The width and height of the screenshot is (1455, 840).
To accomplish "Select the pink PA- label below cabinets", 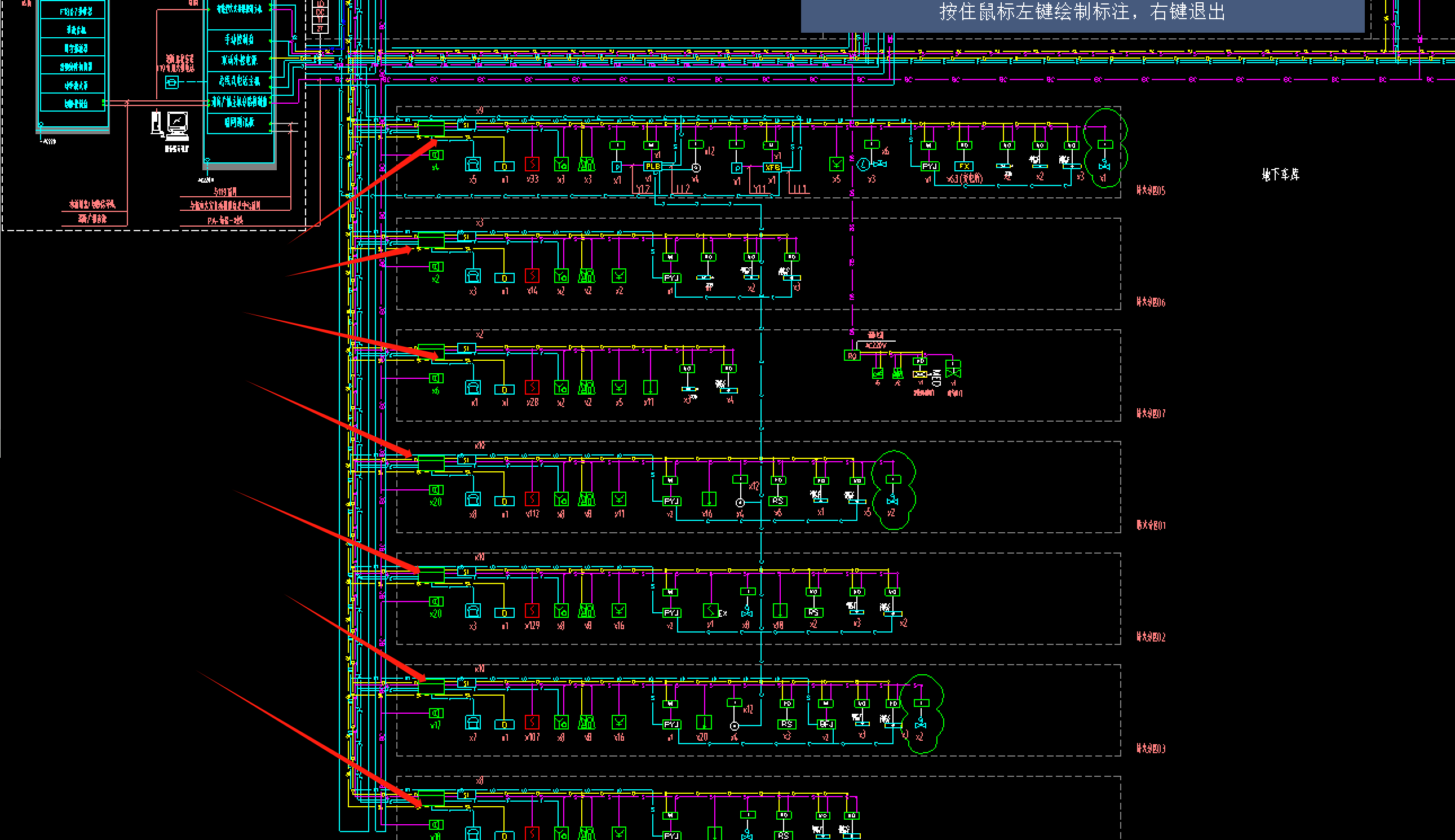I will click(225, 220).
